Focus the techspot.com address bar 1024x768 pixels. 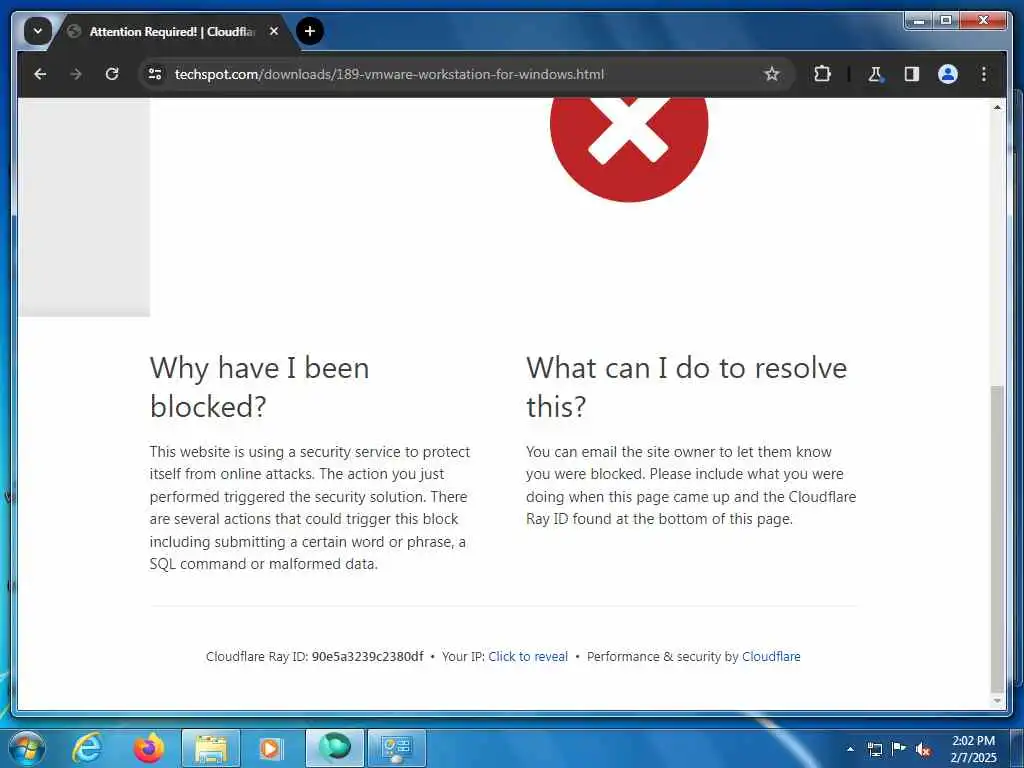pos(389,74)
